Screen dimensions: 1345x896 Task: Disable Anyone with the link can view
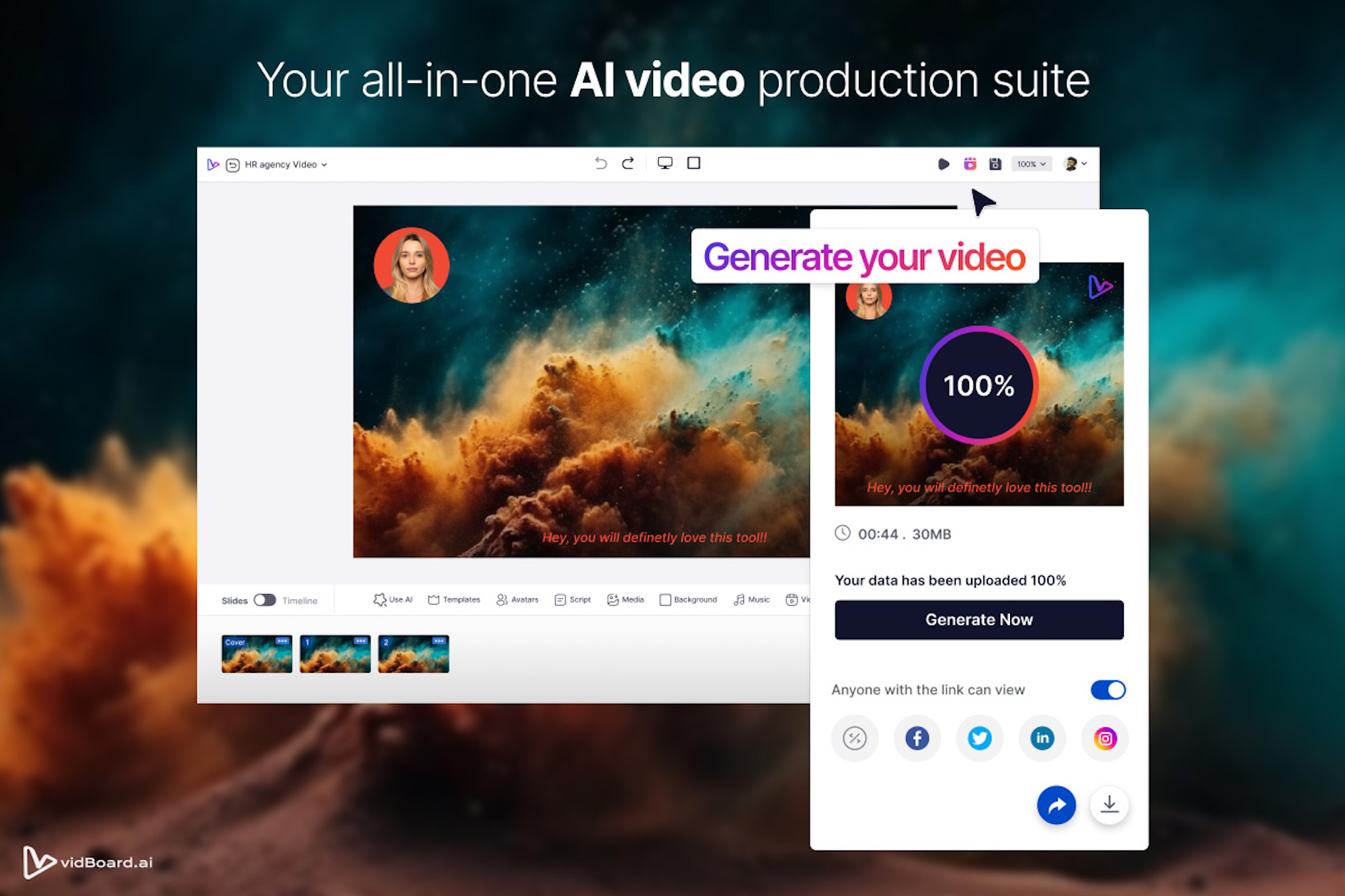pyautogui.click(x=1108, y=690)
